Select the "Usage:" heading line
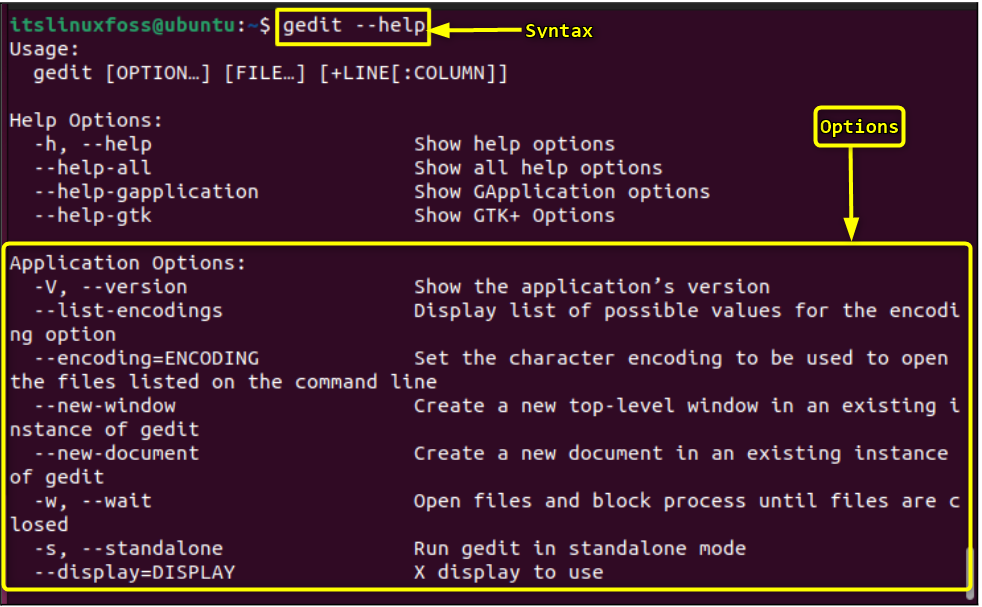982x607 pixels. point(44,49)
